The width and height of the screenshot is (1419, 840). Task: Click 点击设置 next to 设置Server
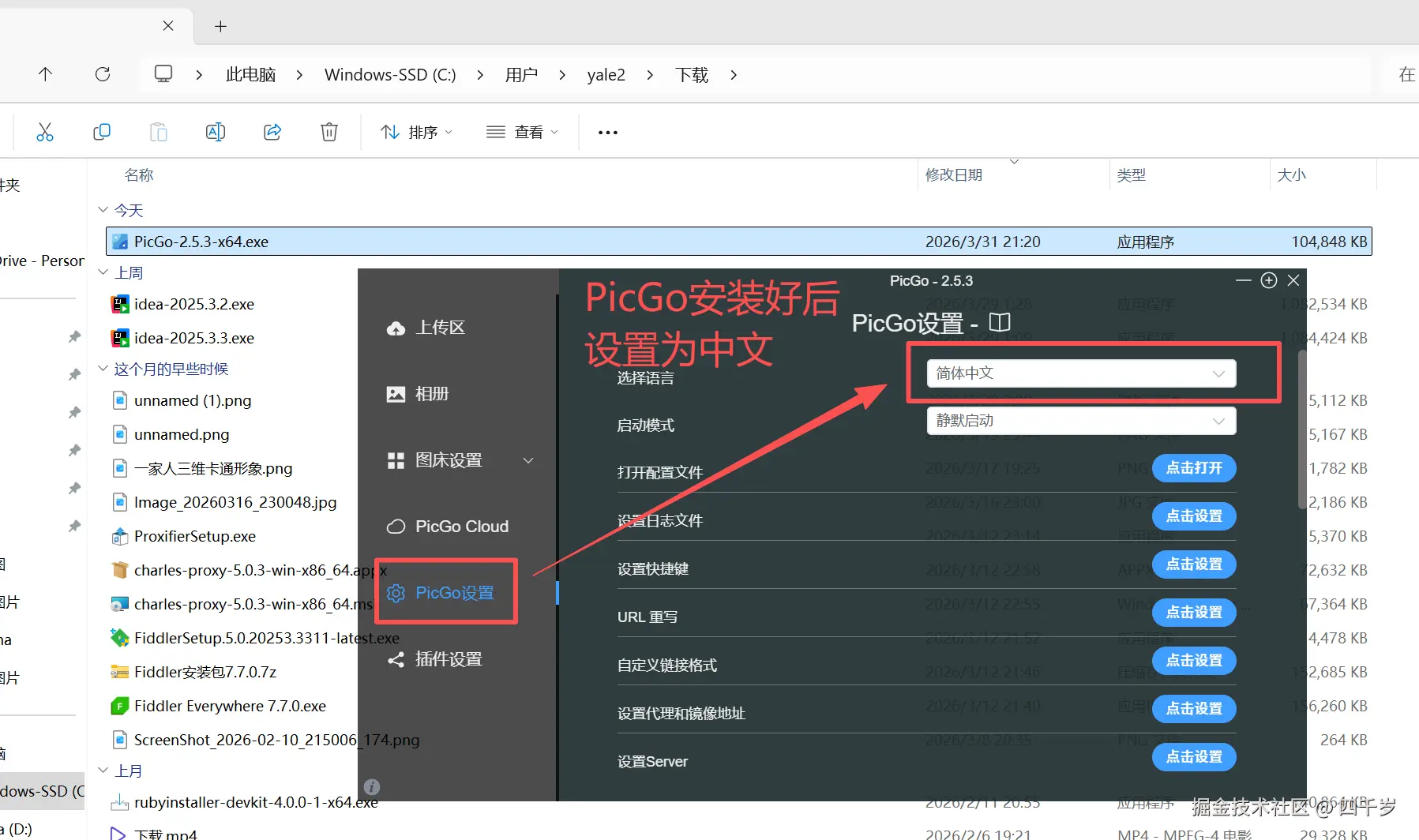[1194, 756]
